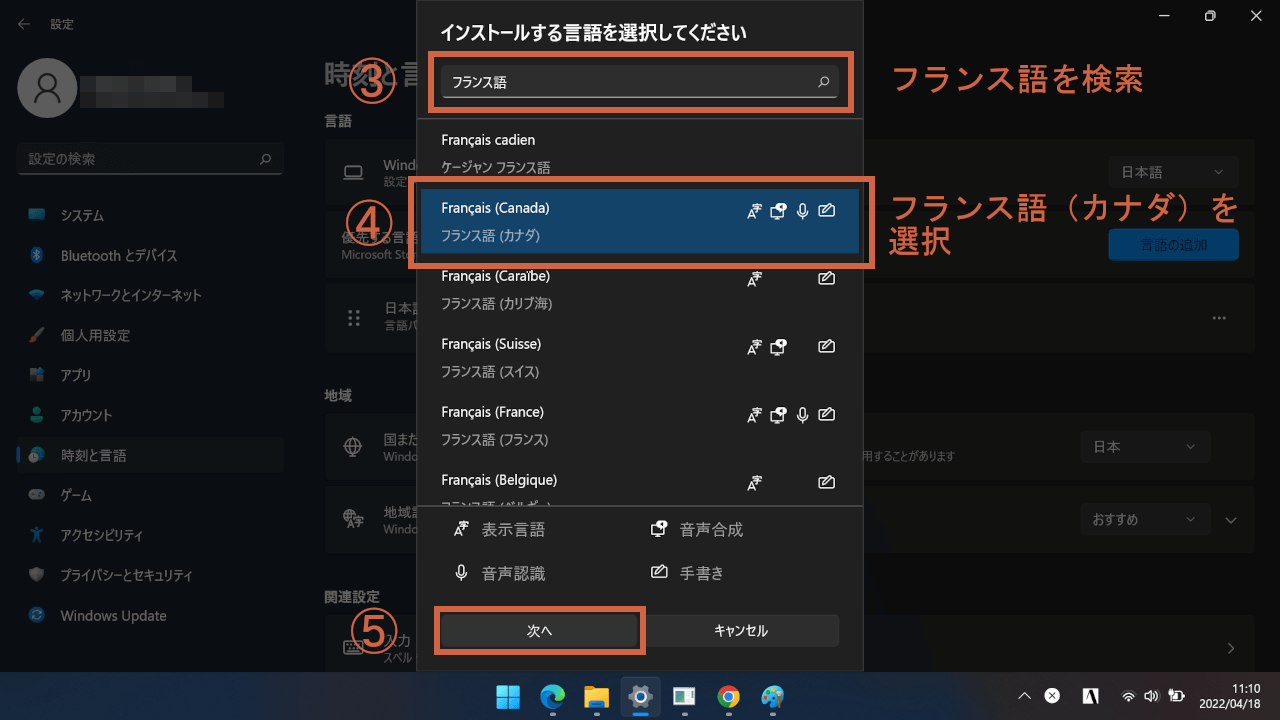Click text-to-speech icon on Français (Canada) row
The width and height of the screenshot is (1280, 720).
[x=779, y=211]
